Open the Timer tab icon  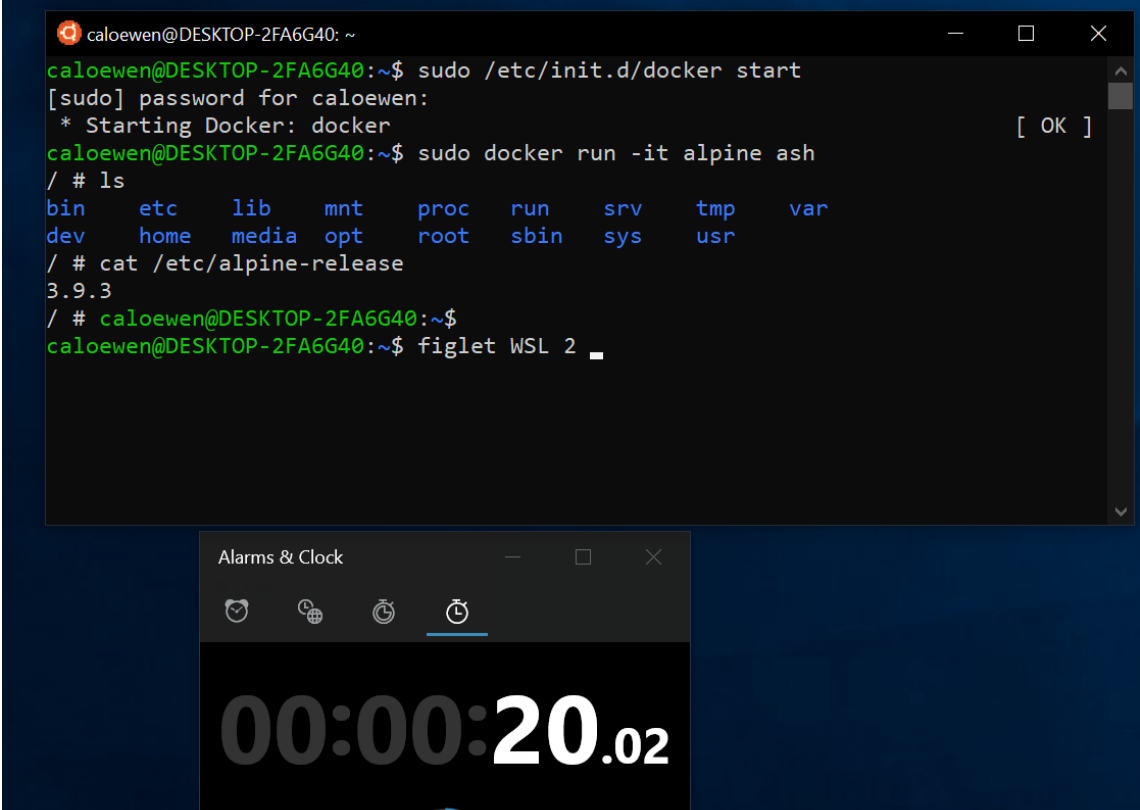384,611
